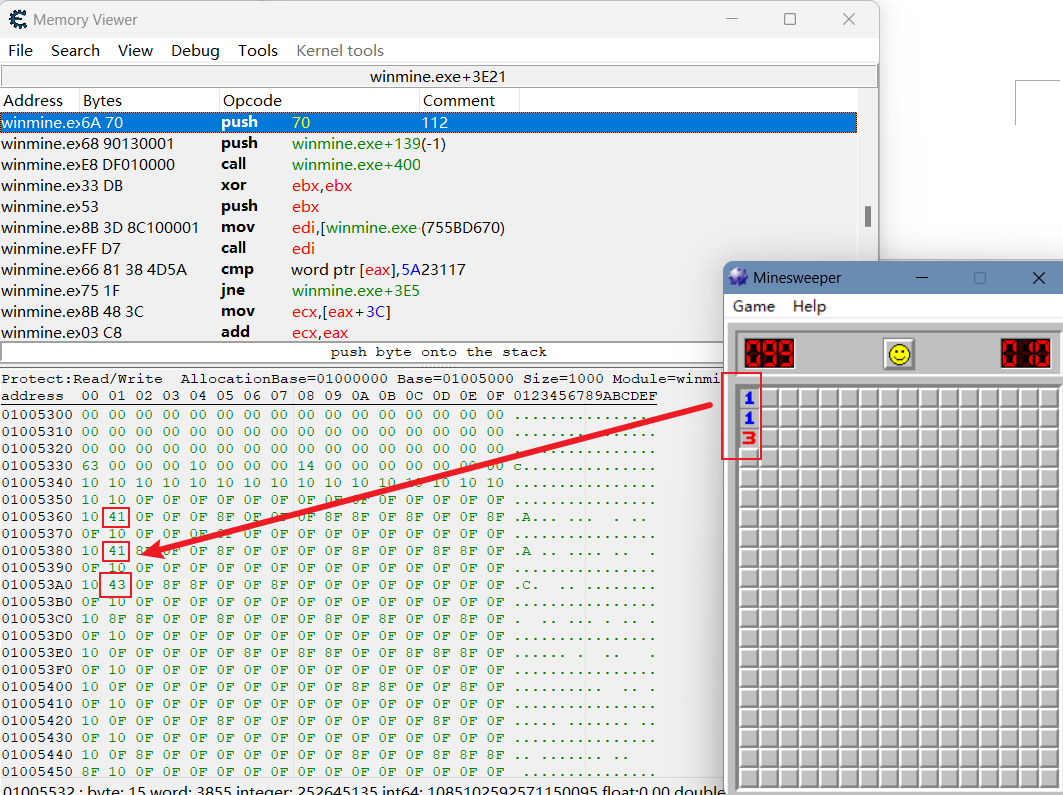
Task: Click the Minesweeper mine icon in title bar
Action: (739, 277)
